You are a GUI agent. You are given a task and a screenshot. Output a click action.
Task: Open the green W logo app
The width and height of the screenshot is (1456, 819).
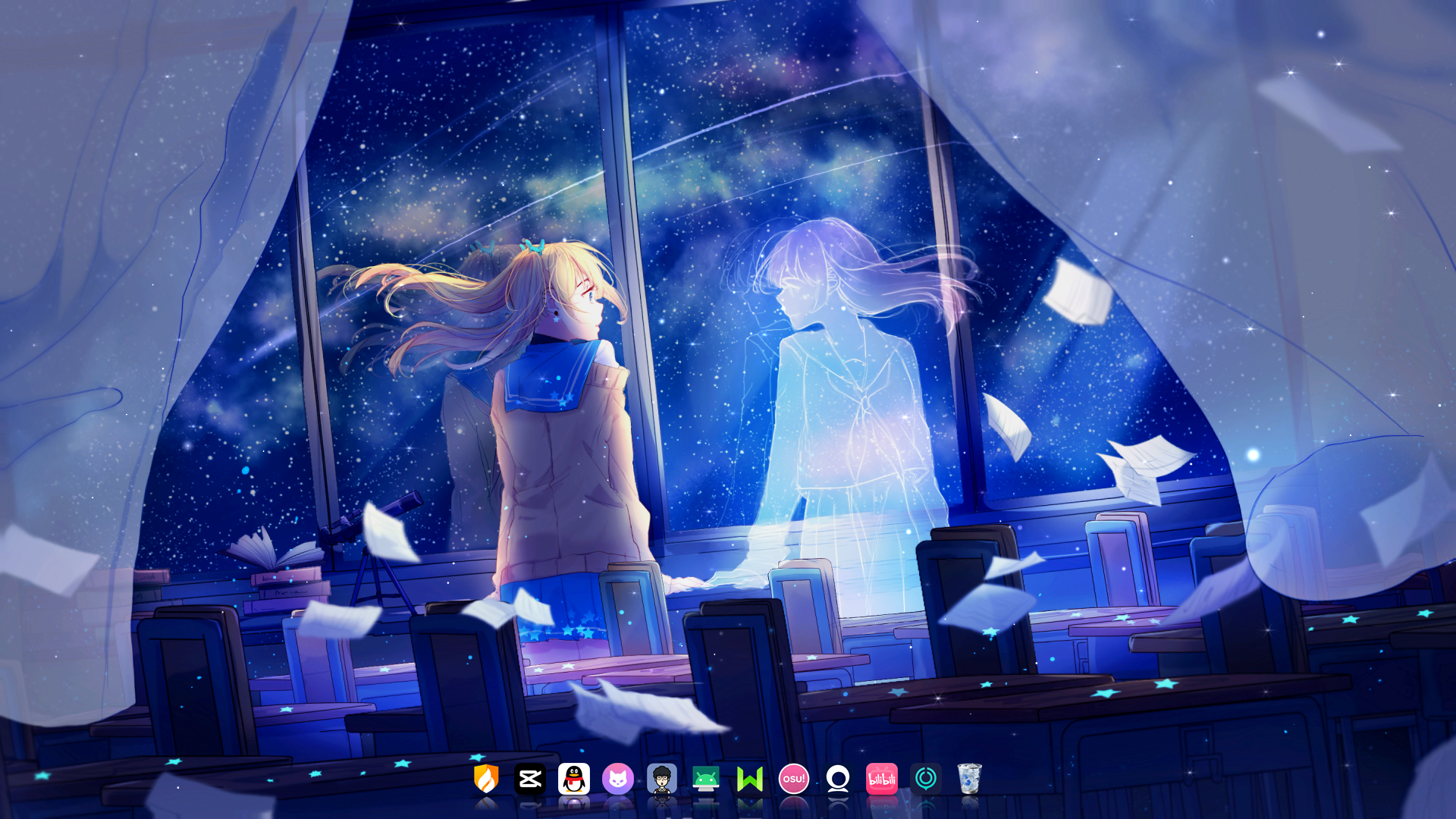pos(750,779)
